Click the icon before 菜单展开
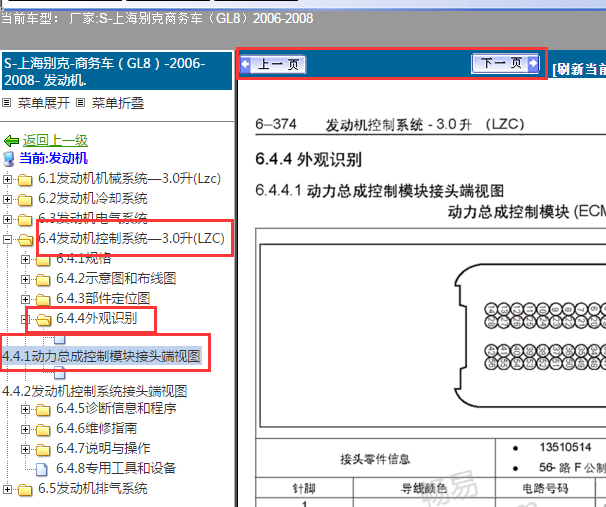Screen dimensions: 606x507 pos(7,103)
